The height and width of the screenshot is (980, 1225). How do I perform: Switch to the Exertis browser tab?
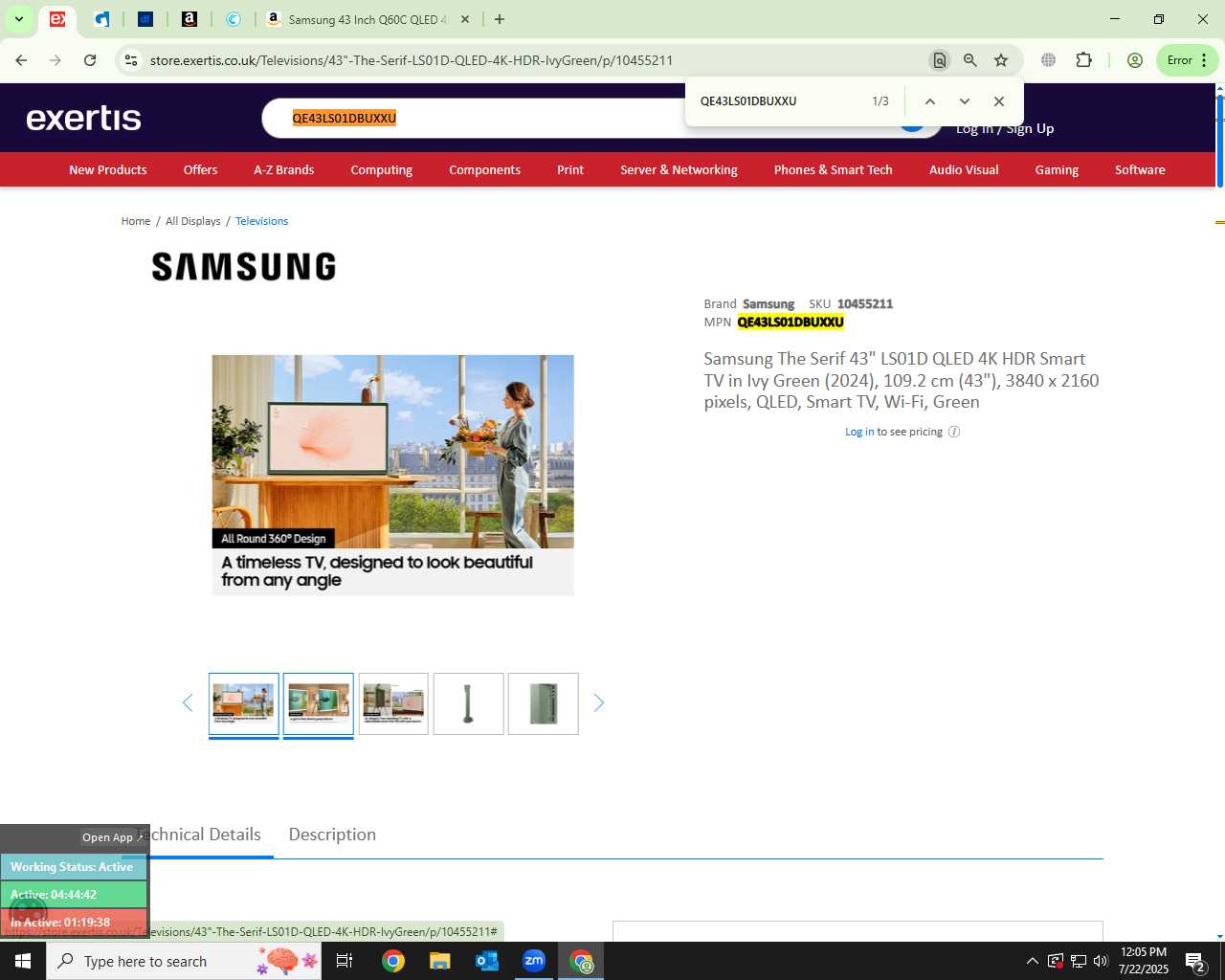pos(57,19)
